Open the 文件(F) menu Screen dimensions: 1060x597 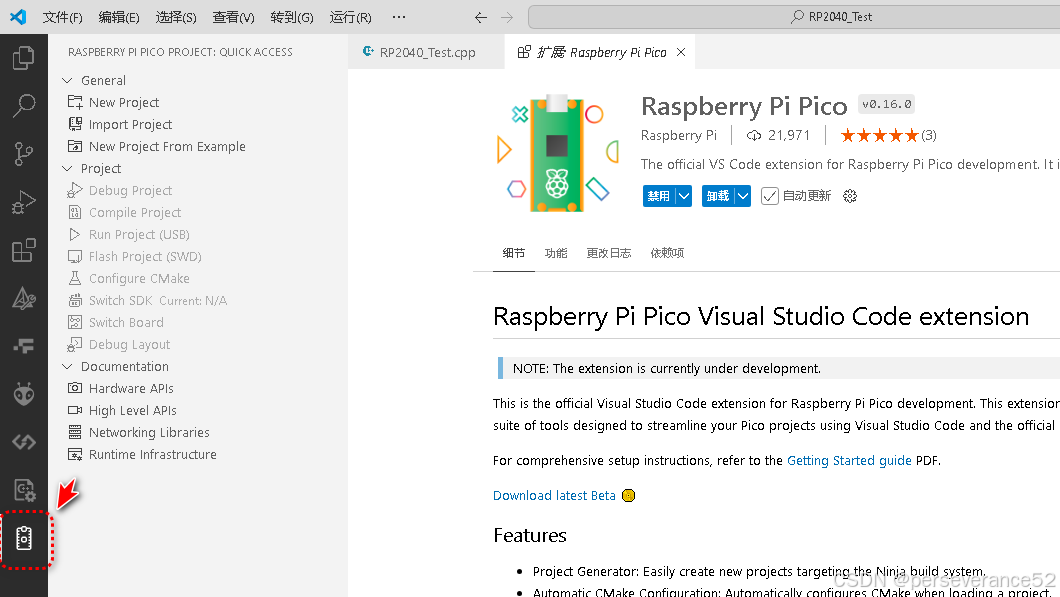tap(62, 17)
